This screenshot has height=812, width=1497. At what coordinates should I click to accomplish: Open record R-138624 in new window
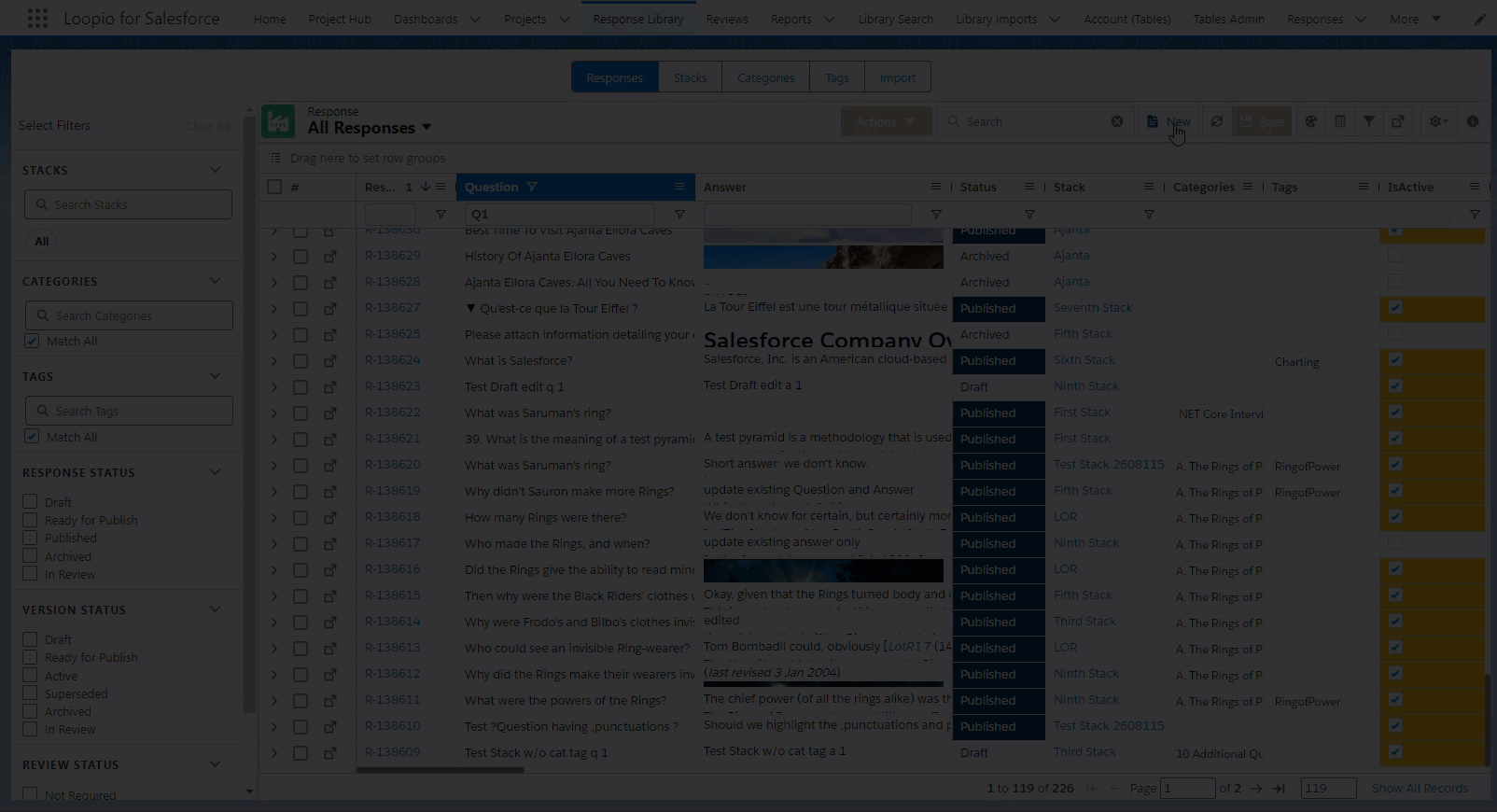[x=330, y=360]
